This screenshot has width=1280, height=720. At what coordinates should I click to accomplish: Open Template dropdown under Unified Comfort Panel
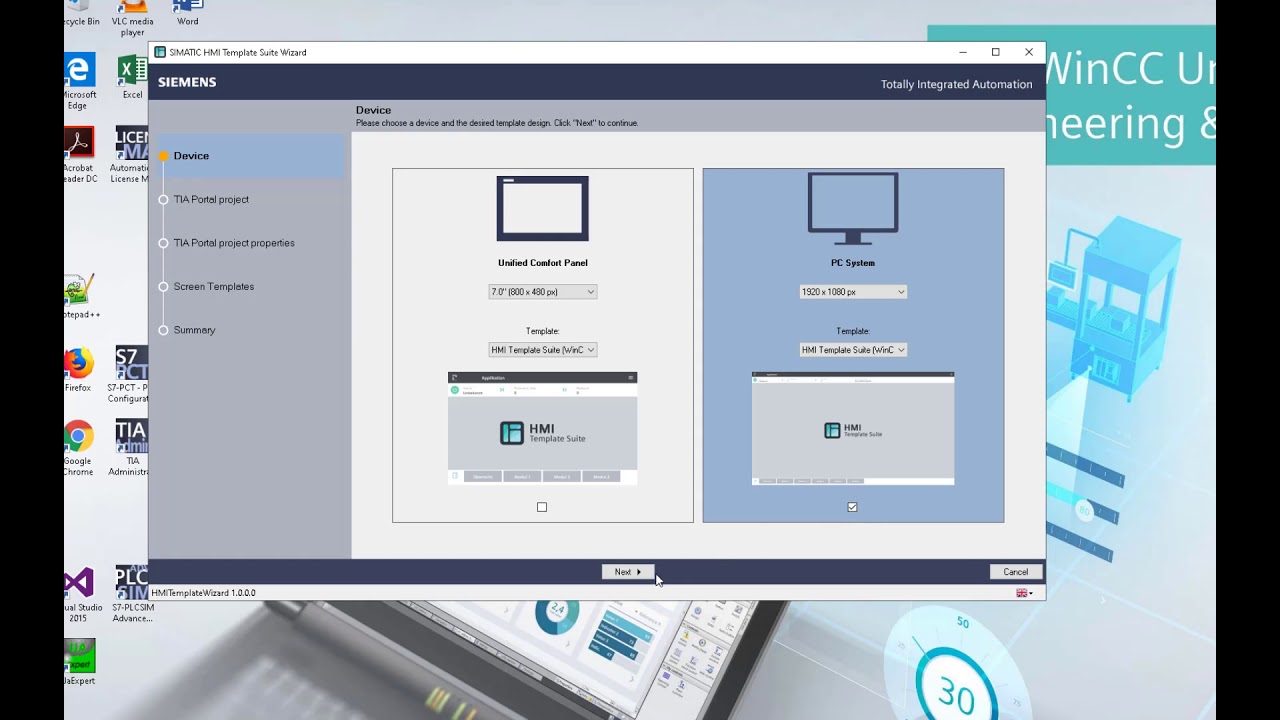(542, 350)
